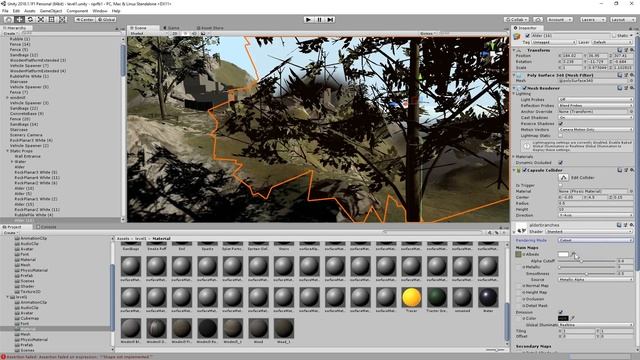The image size is (640, 360).
Task: Open the Reflection Probes dropdown
Action: coord(596,105)
